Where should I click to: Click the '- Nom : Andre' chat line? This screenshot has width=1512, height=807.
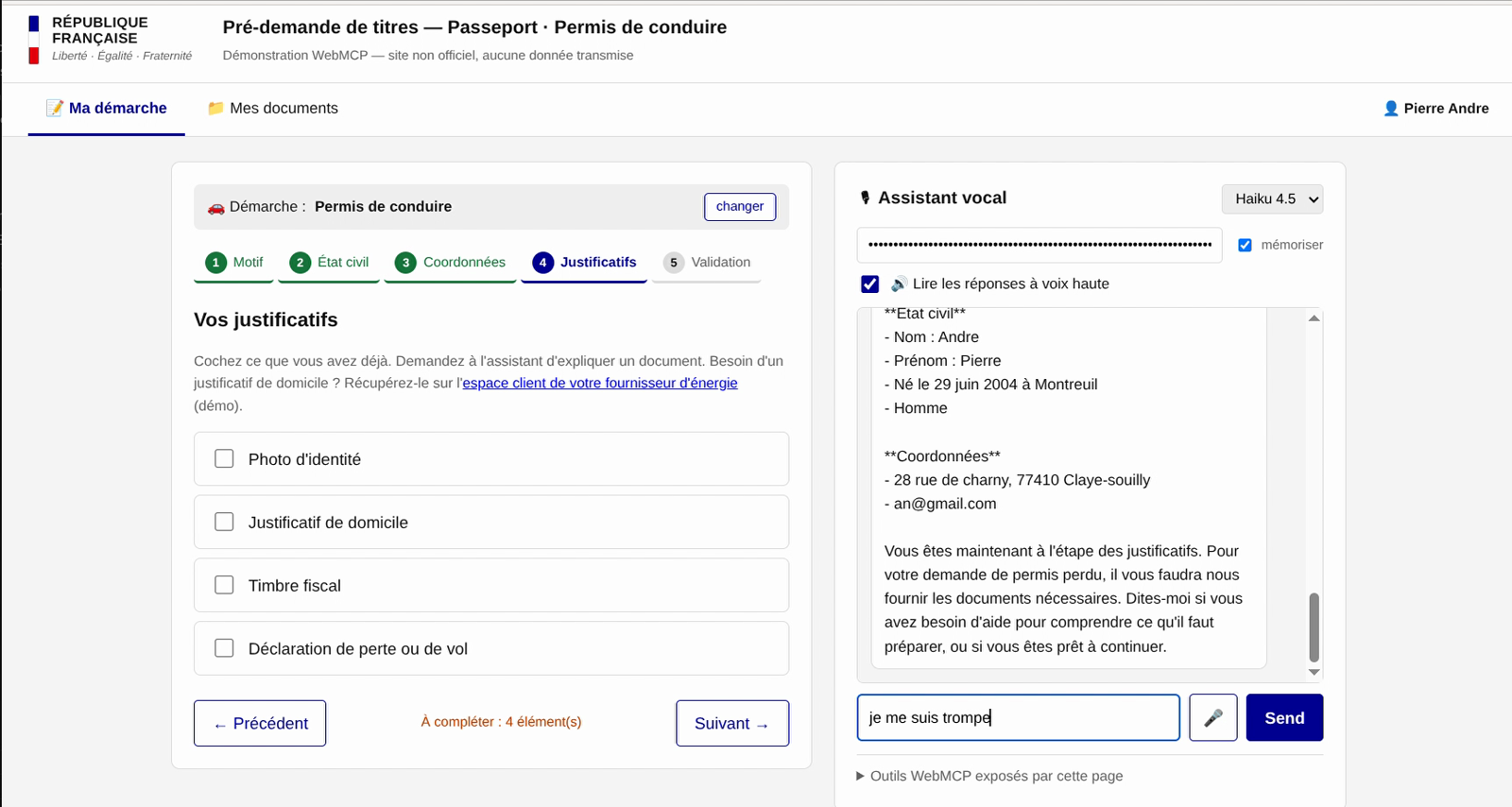coord(932,337)
